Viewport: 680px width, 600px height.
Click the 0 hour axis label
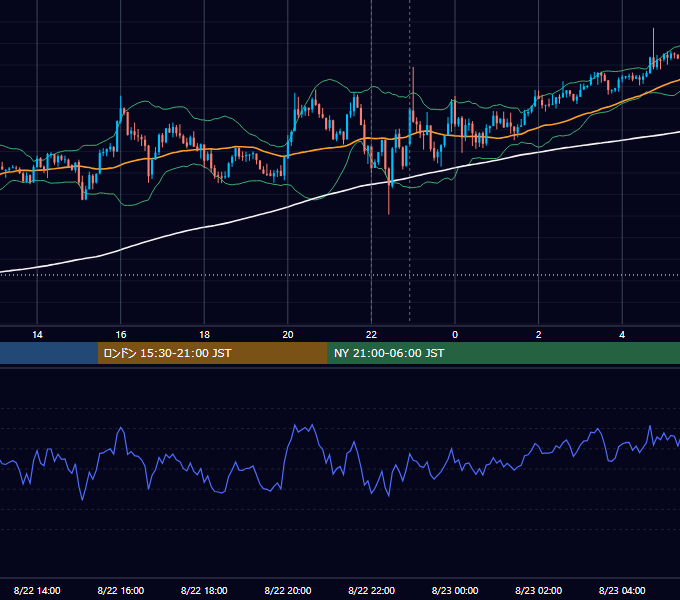pos(455,335)
